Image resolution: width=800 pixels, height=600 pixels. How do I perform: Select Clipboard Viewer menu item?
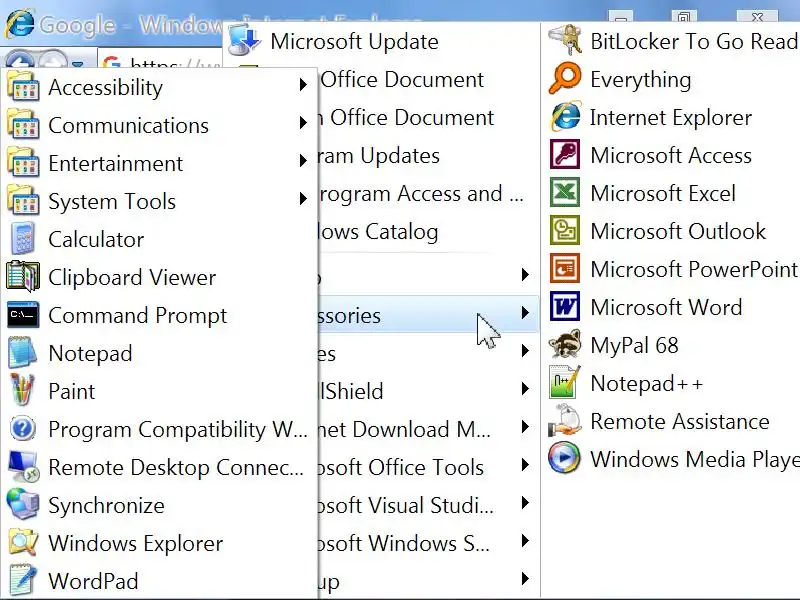(x=132, y=277)
